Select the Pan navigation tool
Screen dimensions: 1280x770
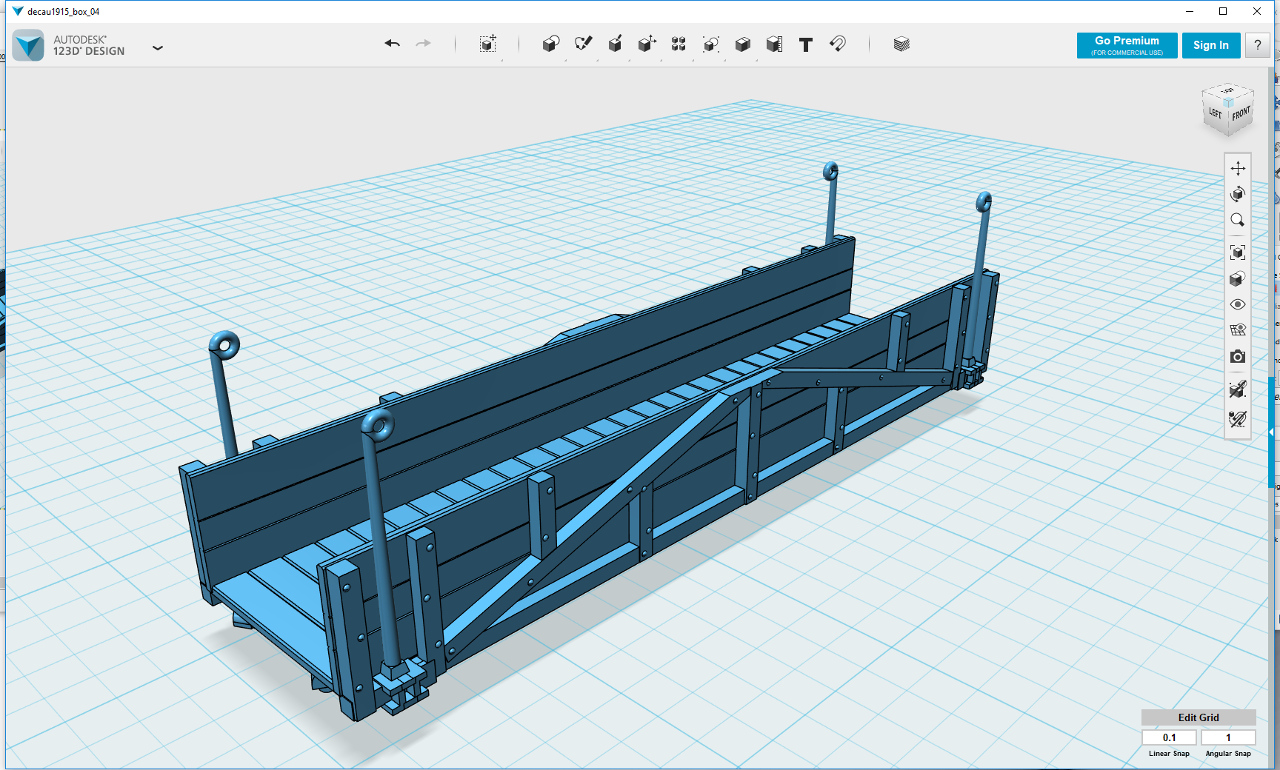click(x=1238, y=168)
